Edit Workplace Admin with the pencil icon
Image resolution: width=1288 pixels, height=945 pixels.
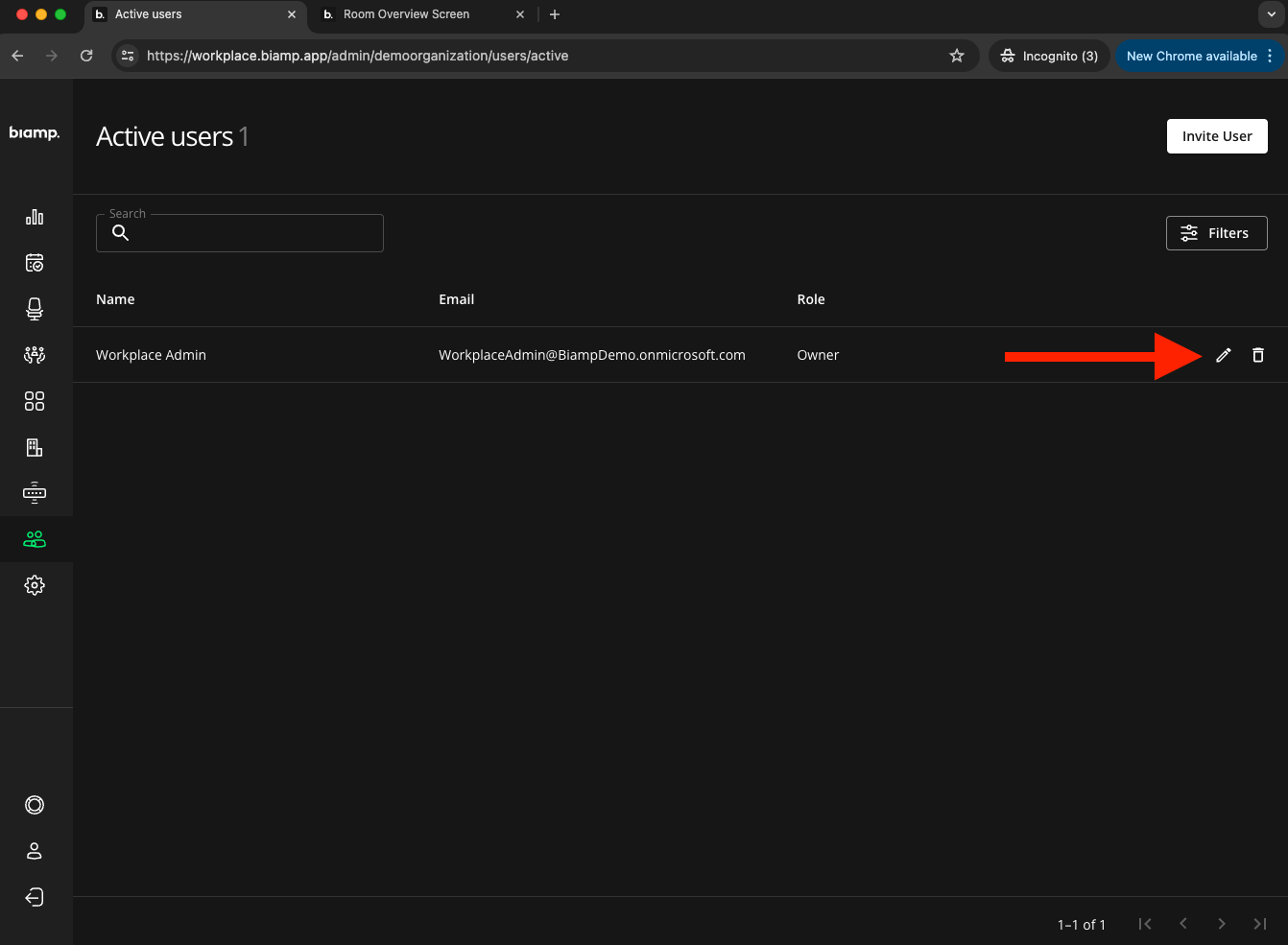click(1224, 355)
